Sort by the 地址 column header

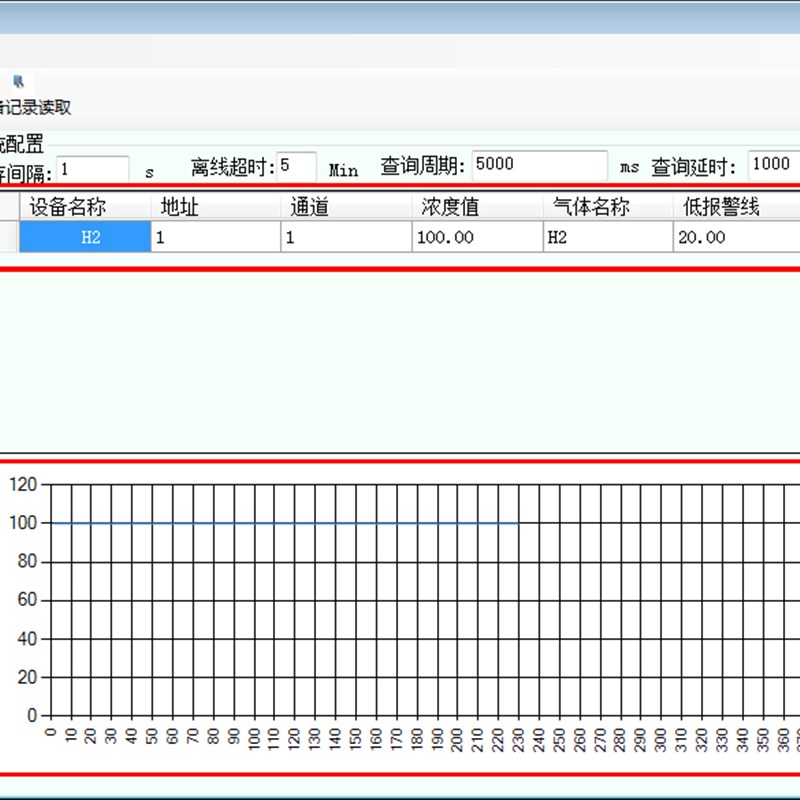215,207
